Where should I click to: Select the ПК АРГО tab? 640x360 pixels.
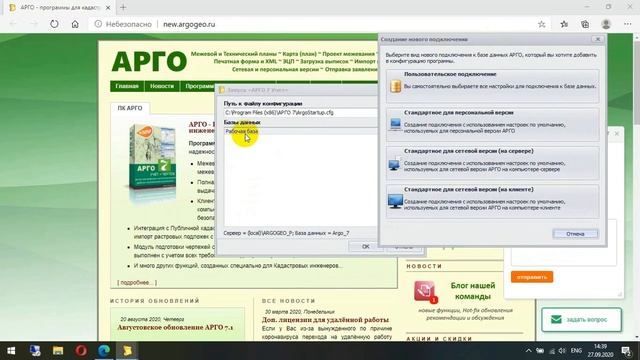(x=130, y=108)
